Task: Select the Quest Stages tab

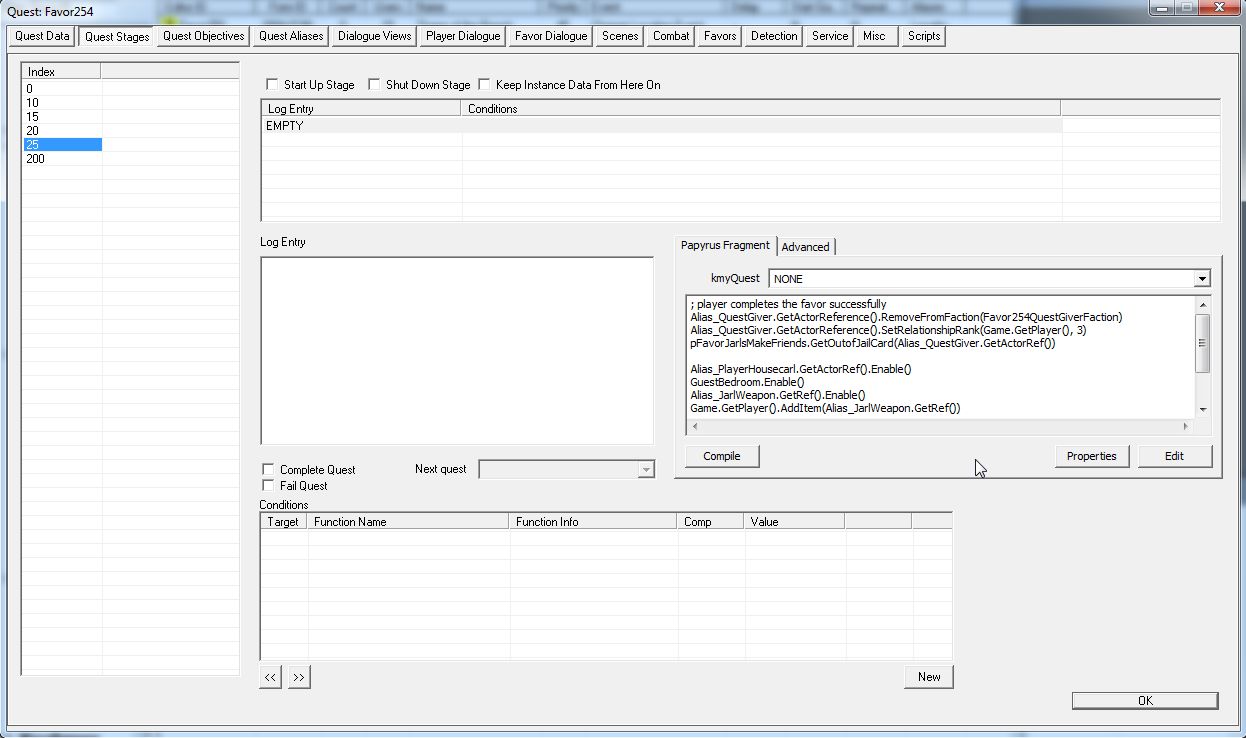Action: 117,36
